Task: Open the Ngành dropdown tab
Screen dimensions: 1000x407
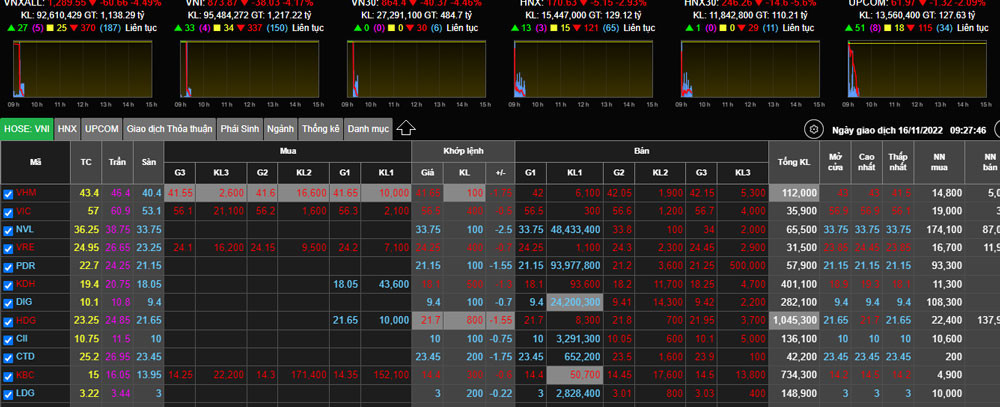Action: (x=281, y=129)
